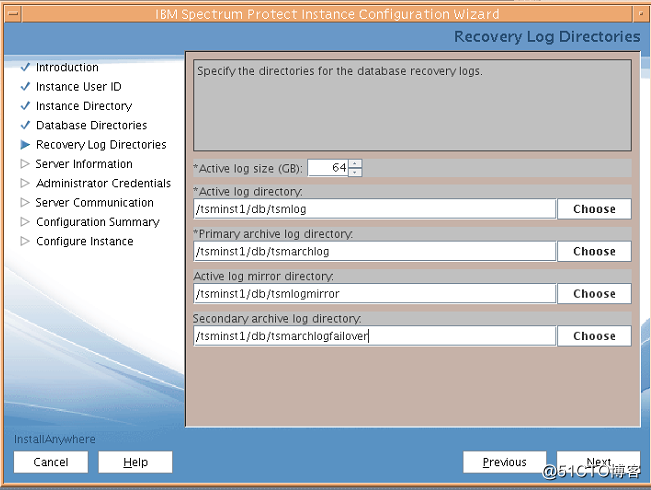Click the checkmark beside Database Directories
Viewport: 651px width, 490px height.
(x=25, y=125)
